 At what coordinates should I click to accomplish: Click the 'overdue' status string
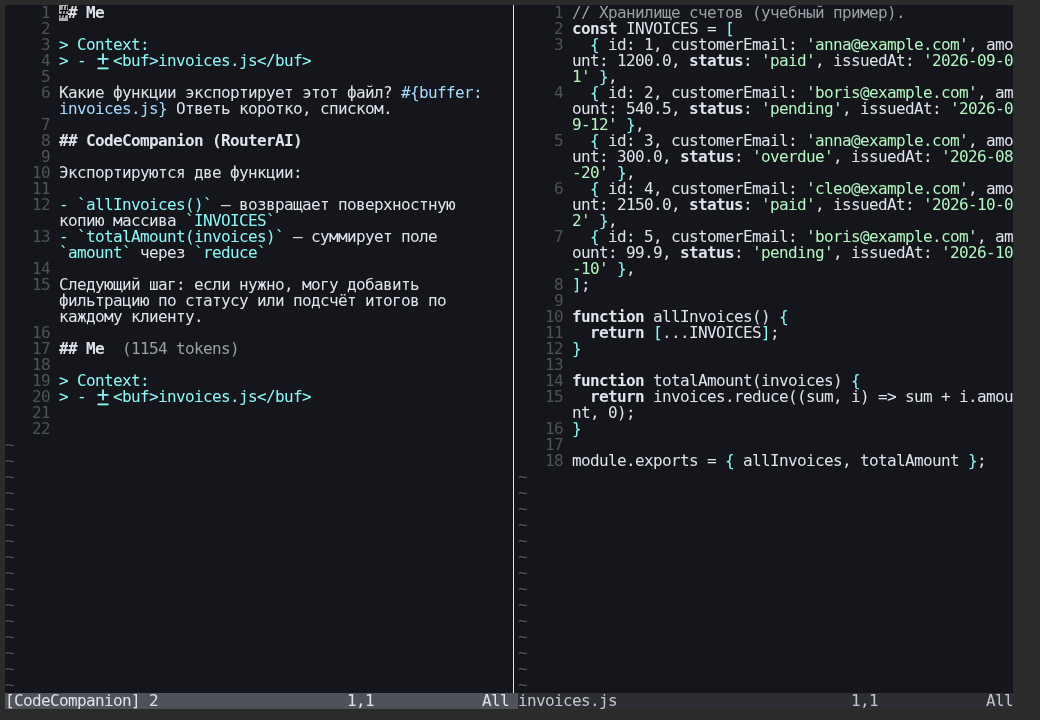coord(793,157)
